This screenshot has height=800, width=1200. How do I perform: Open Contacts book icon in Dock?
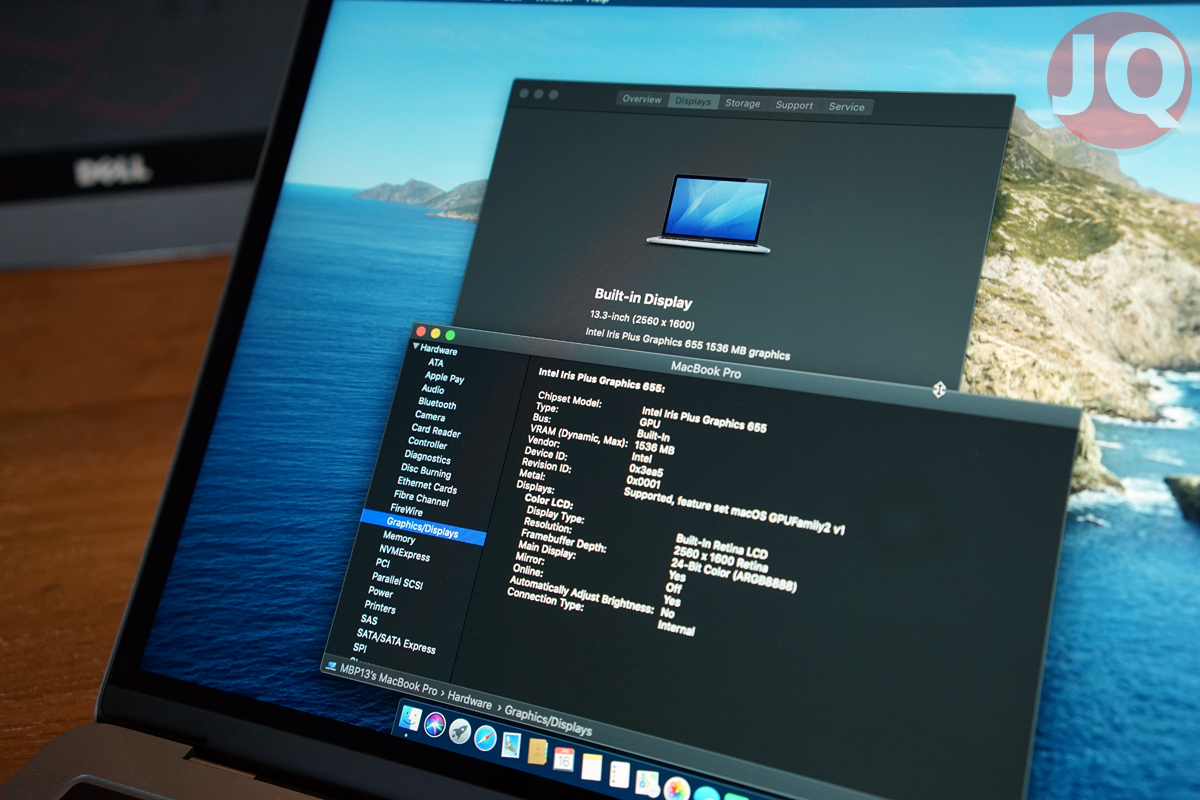tap(537, 752)
